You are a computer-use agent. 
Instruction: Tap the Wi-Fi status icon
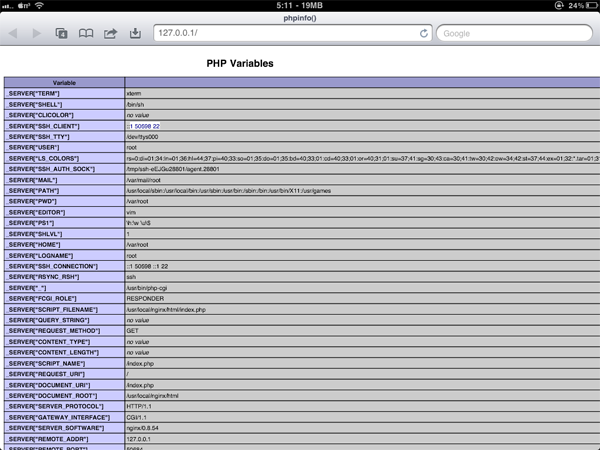click(39, 5)
